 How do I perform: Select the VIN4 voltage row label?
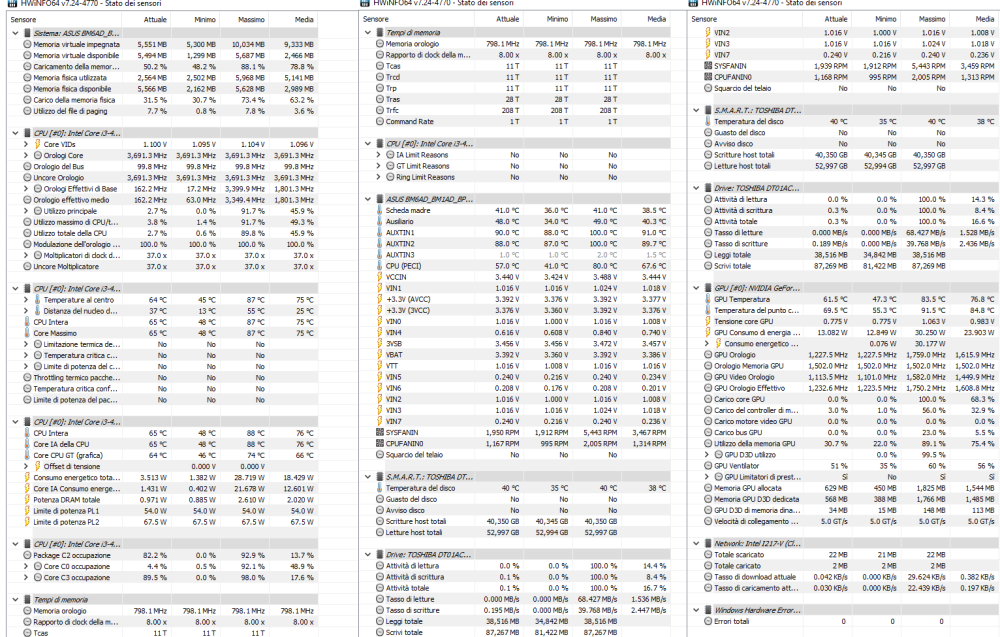pos(393,333)
